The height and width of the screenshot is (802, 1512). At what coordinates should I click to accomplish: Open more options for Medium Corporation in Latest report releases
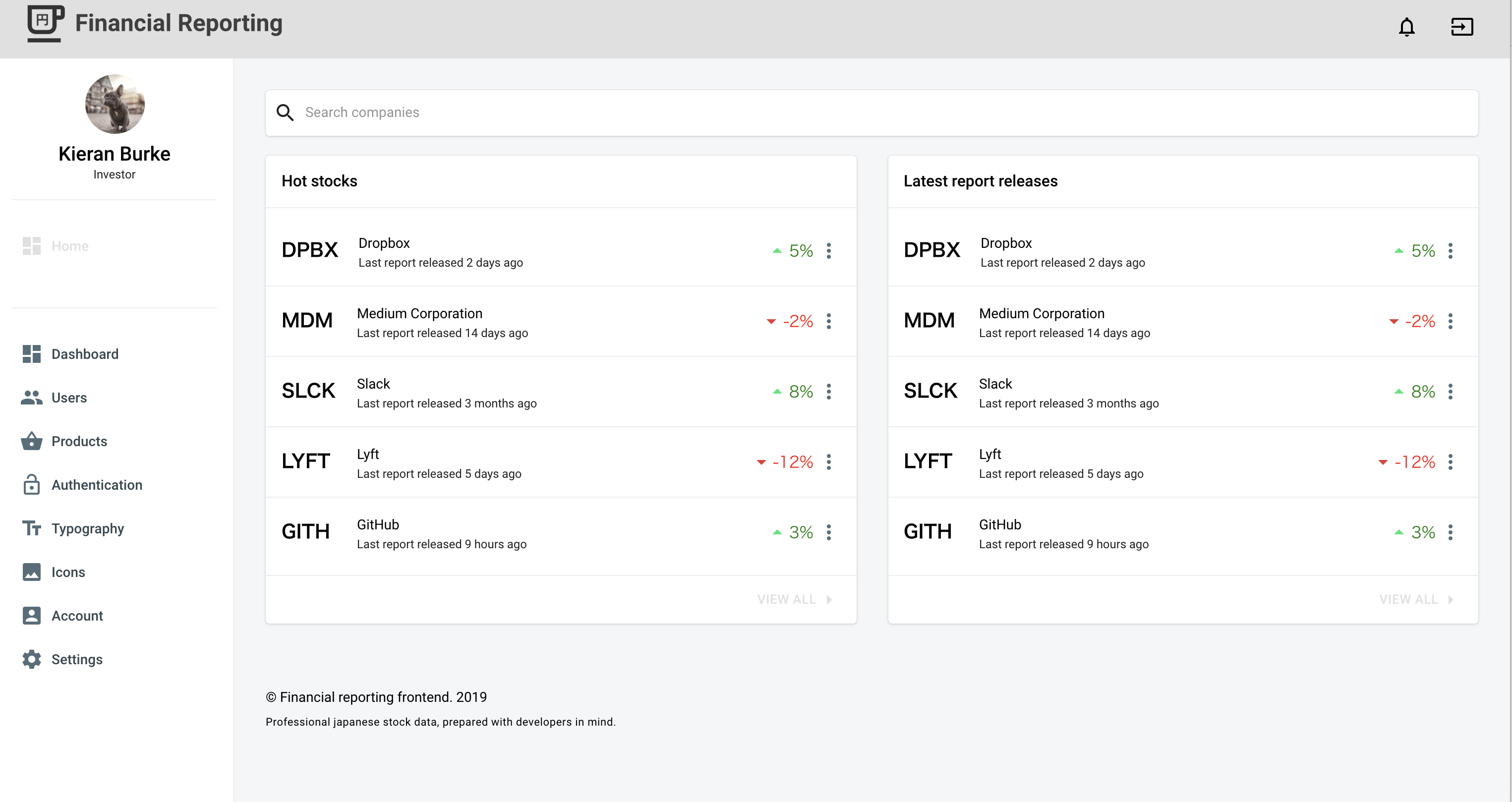click(1451, 322)
